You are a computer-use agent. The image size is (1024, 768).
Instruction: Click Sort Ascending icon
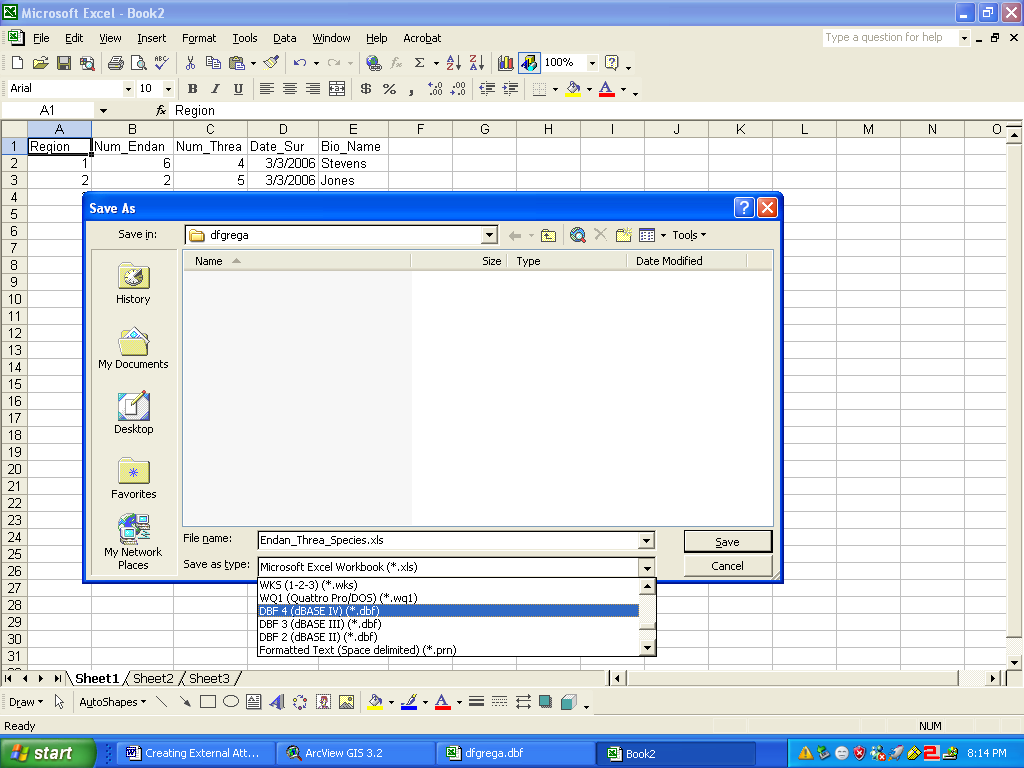(x=453, y=63)
